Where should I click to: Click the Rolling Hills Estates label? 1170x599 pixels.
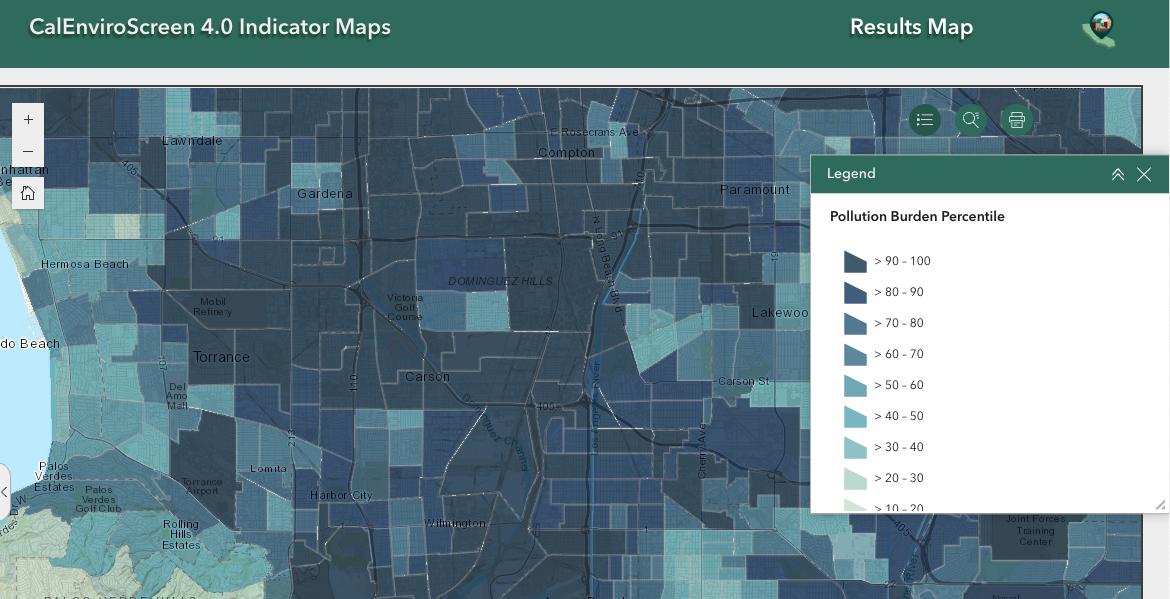(x=181, y=534)
